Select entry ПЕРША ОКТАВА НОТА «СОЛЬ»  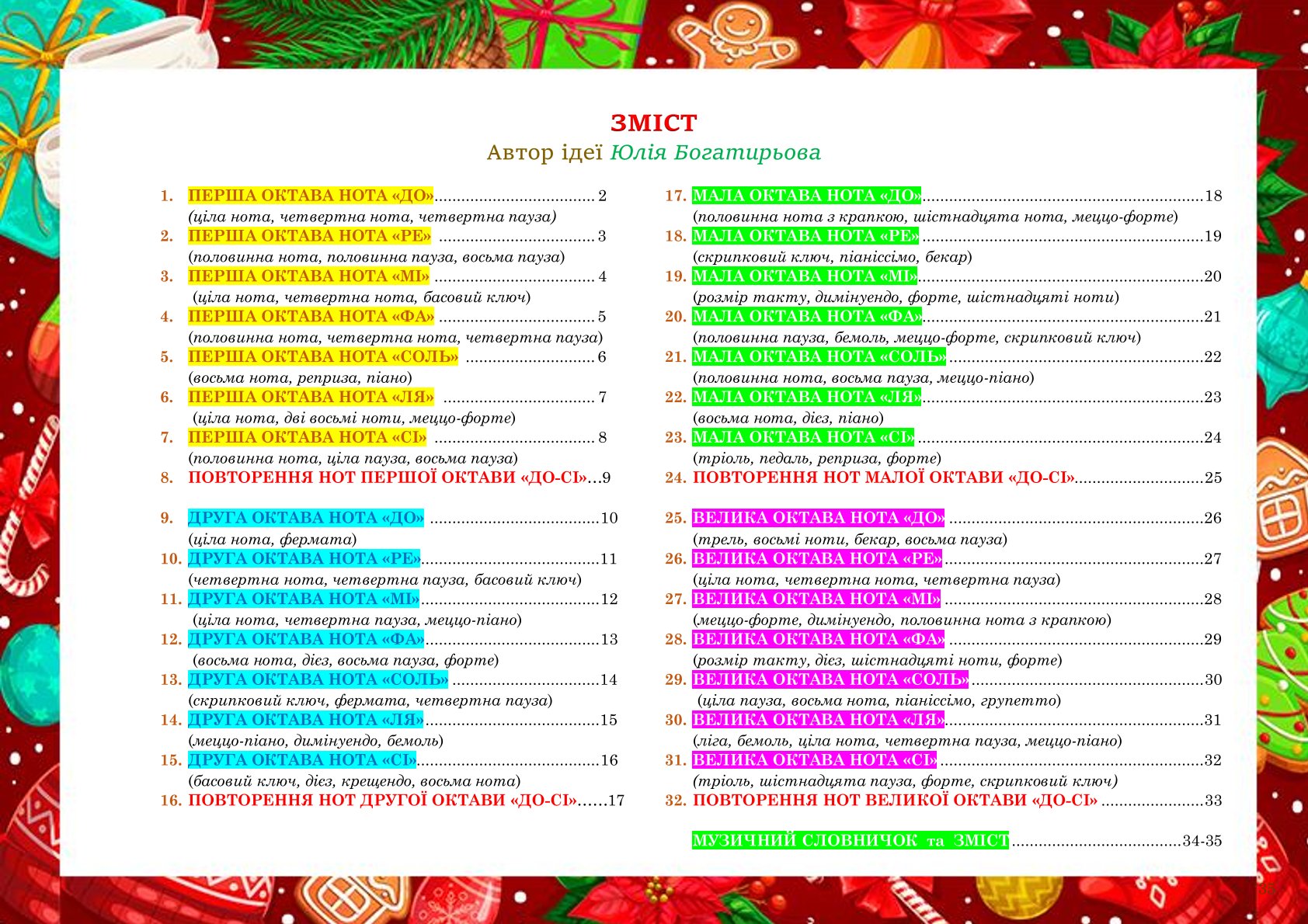tap(323, 357)
